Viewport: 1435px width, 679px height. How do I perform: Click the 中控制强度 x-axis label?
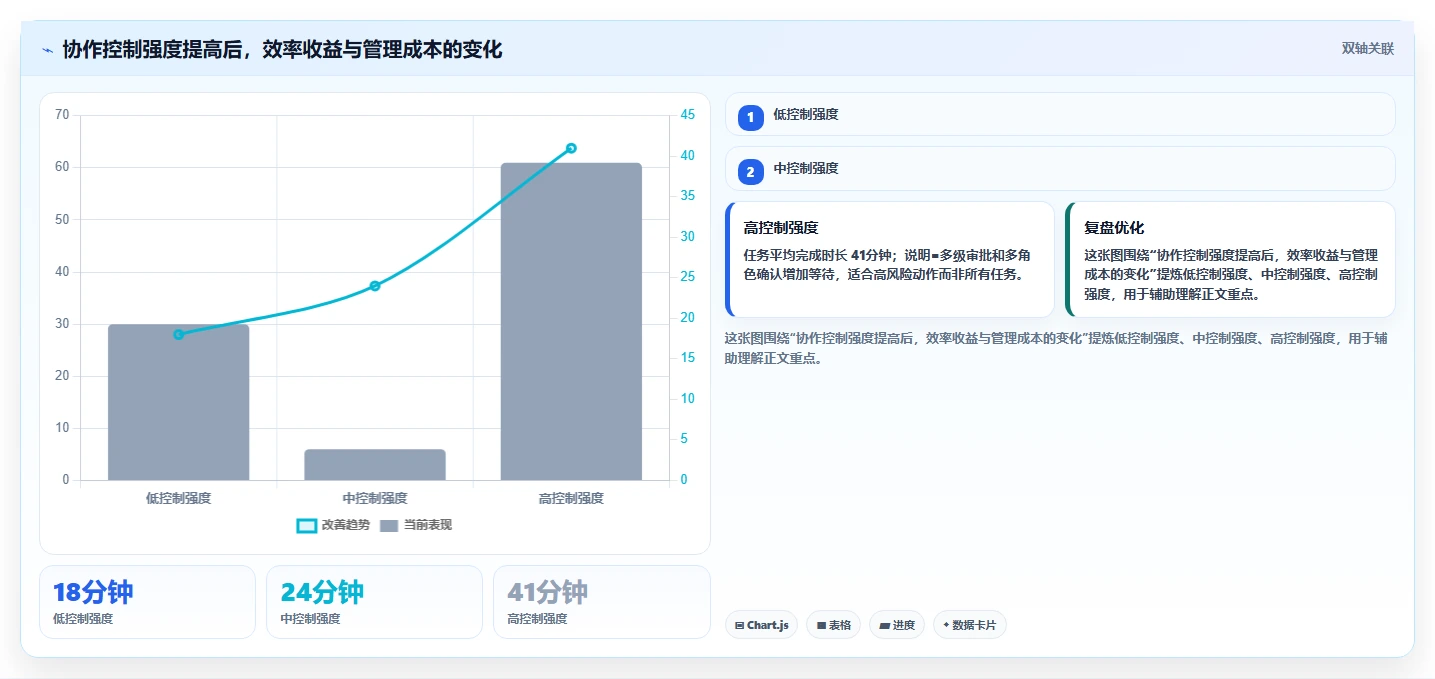click(375, 498)
